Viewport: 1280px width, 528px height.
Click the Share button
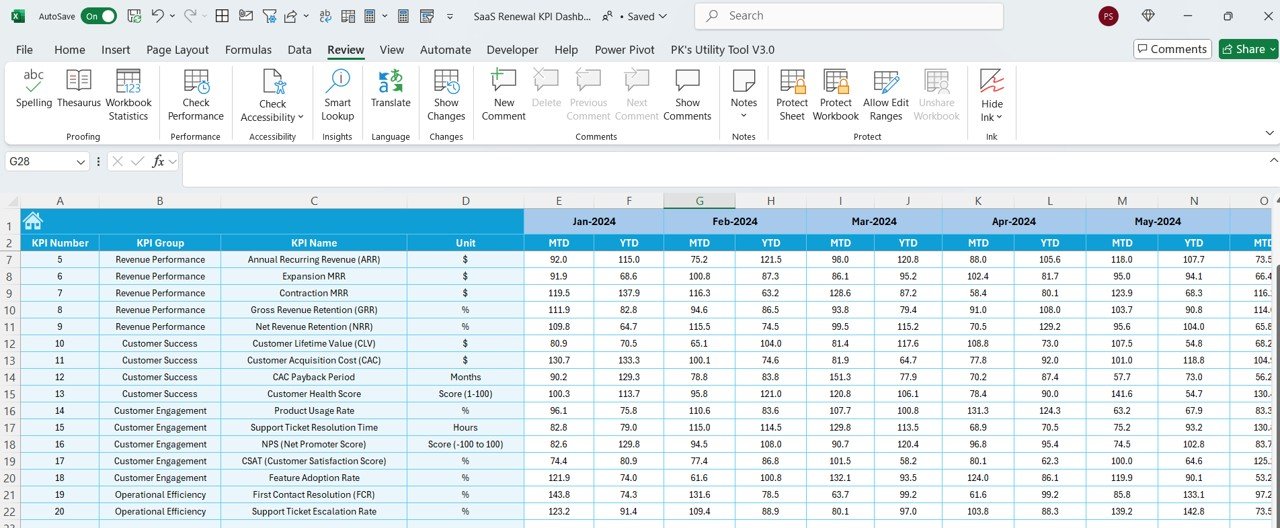(1248, 49)
